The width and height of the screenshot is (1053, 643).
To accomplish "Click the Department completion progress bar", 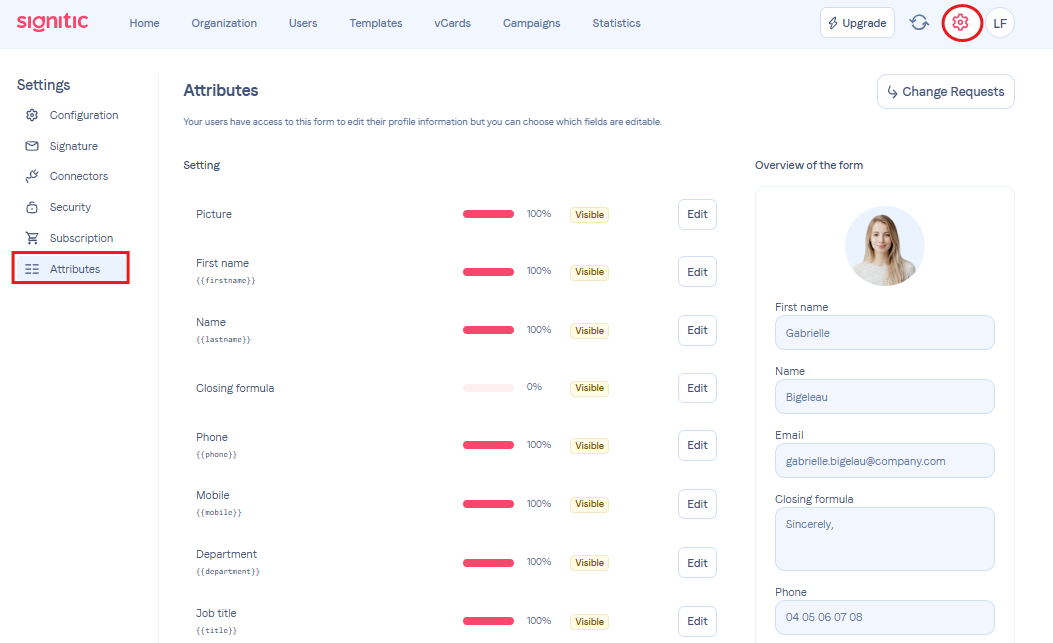I will [488, 562].
